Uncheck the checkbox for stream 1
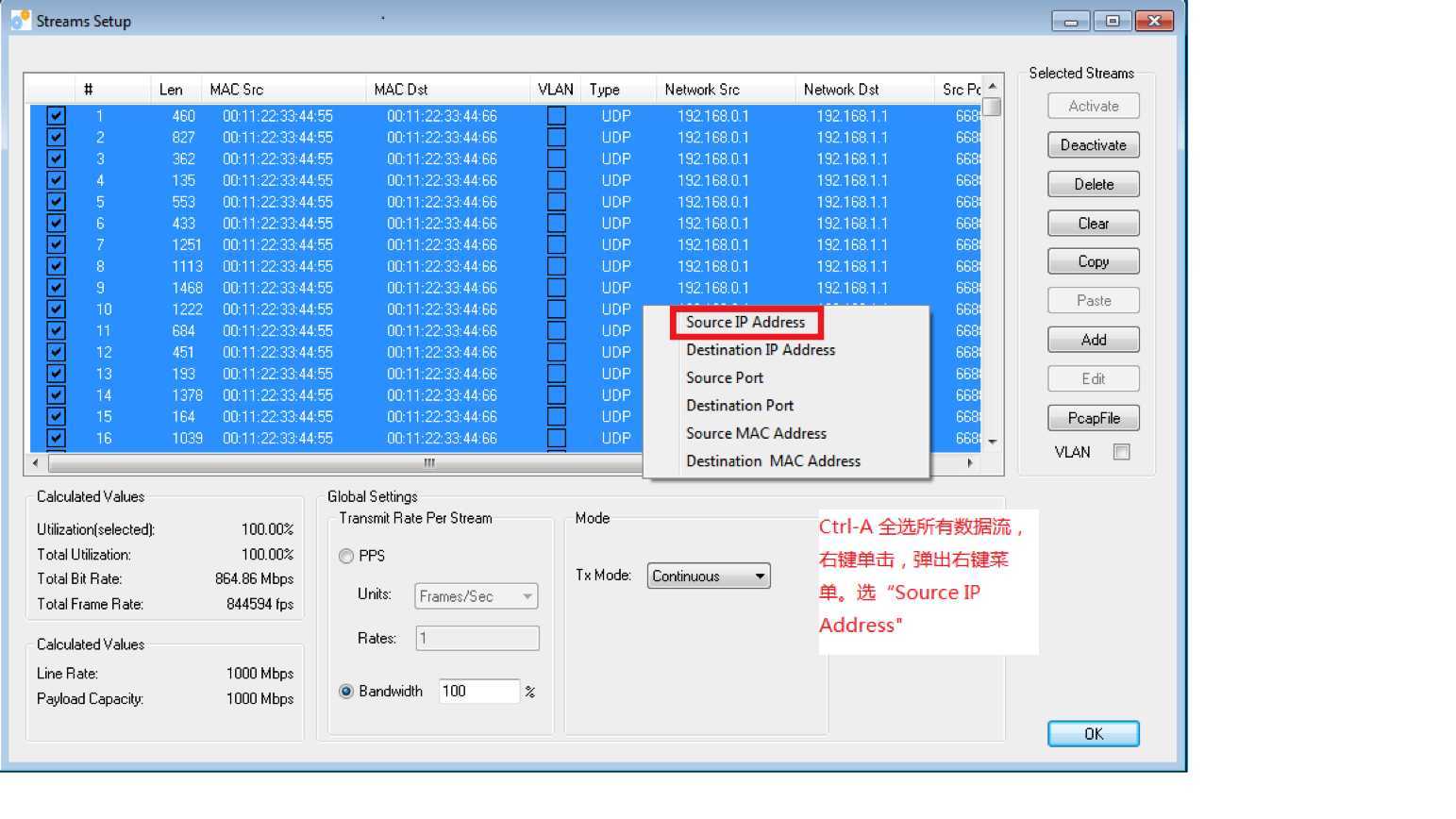 coord(56,116)
